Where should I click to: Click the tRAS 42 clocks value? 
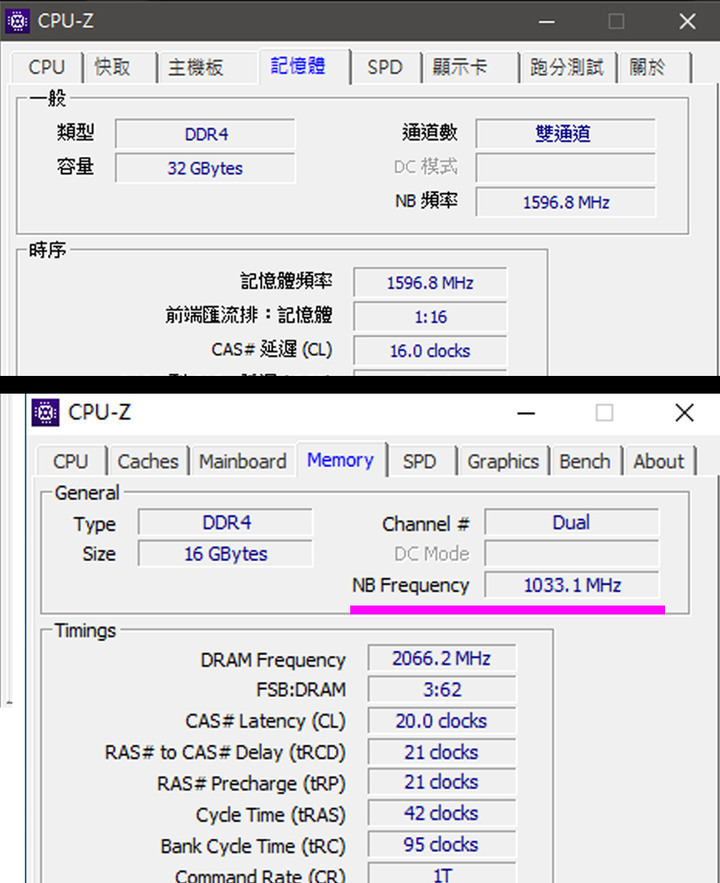coord(441,814)
